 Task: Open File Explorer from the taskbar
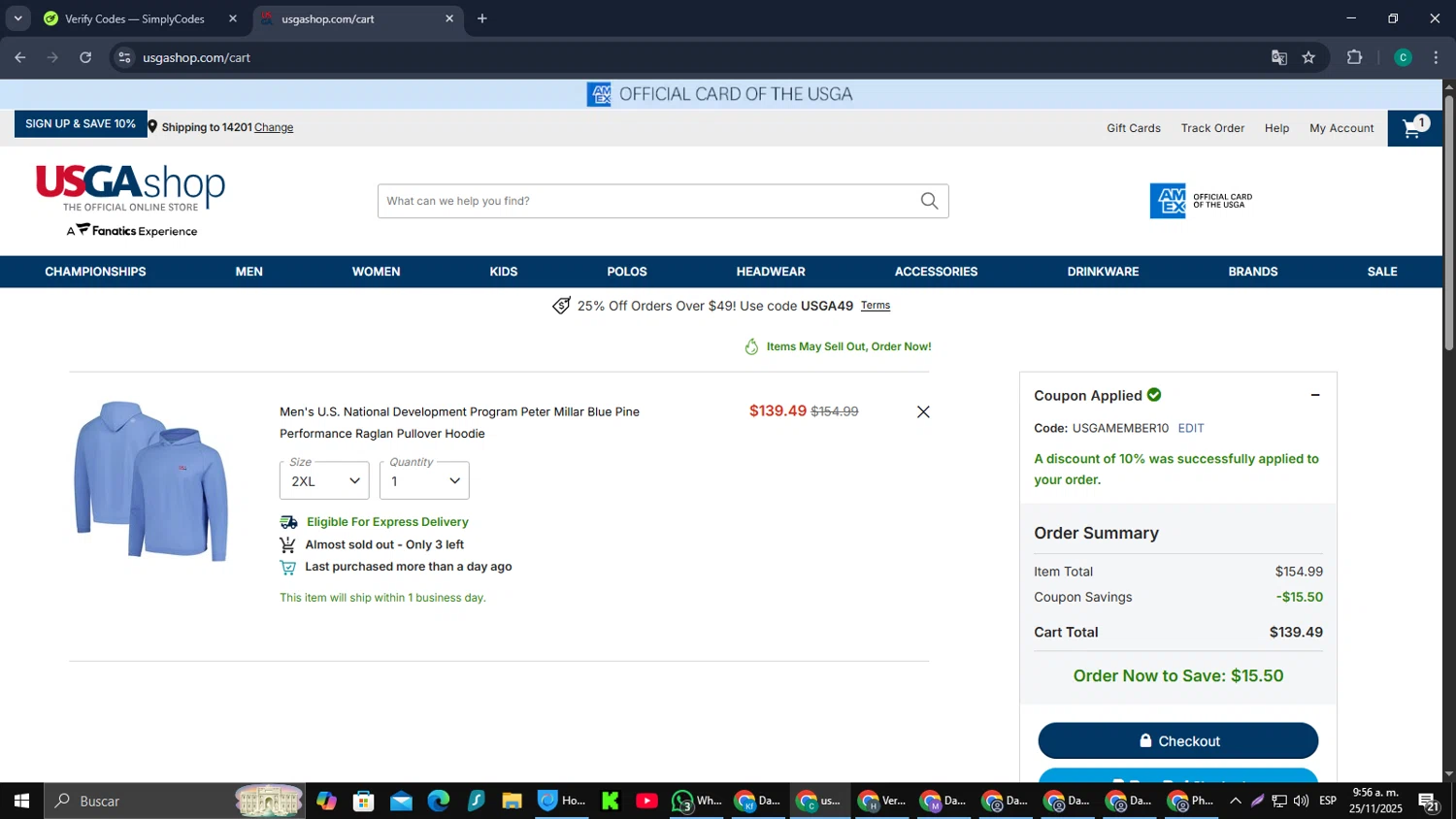pyautogui.click(x=512, y=801)
